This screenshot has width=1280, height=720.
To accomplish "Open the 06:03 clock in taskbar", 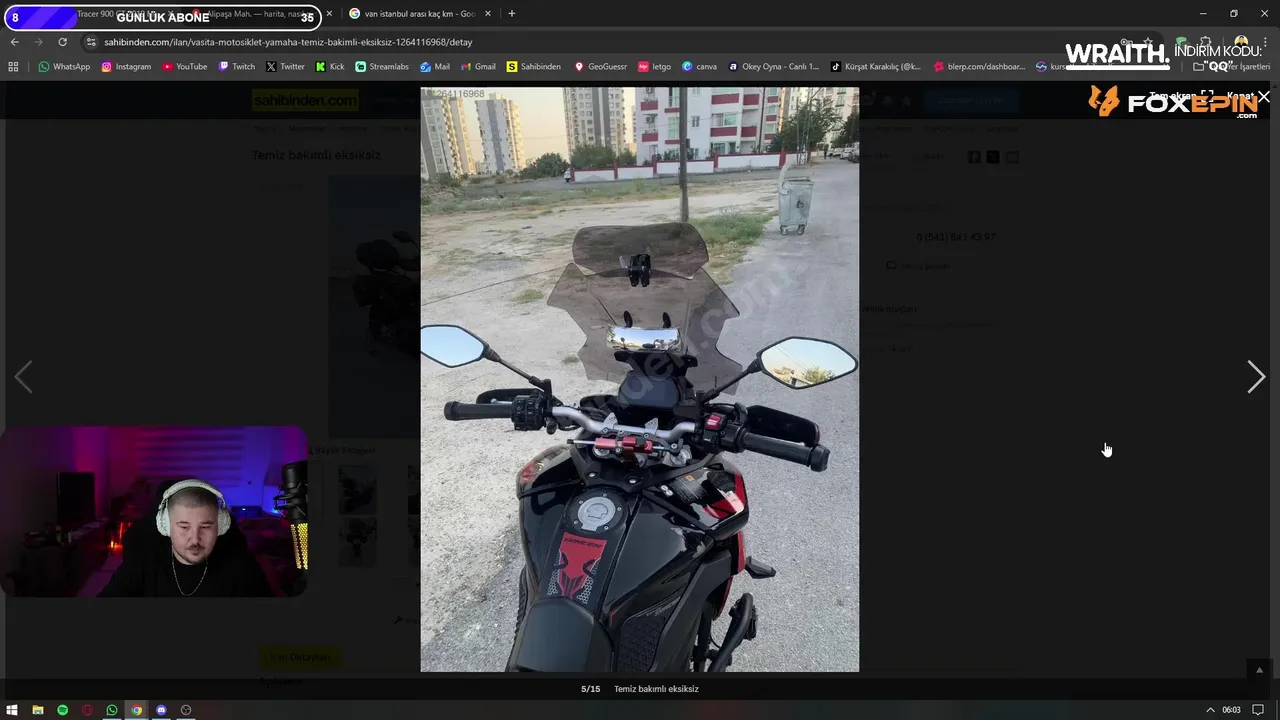I will click(1231, 710).
